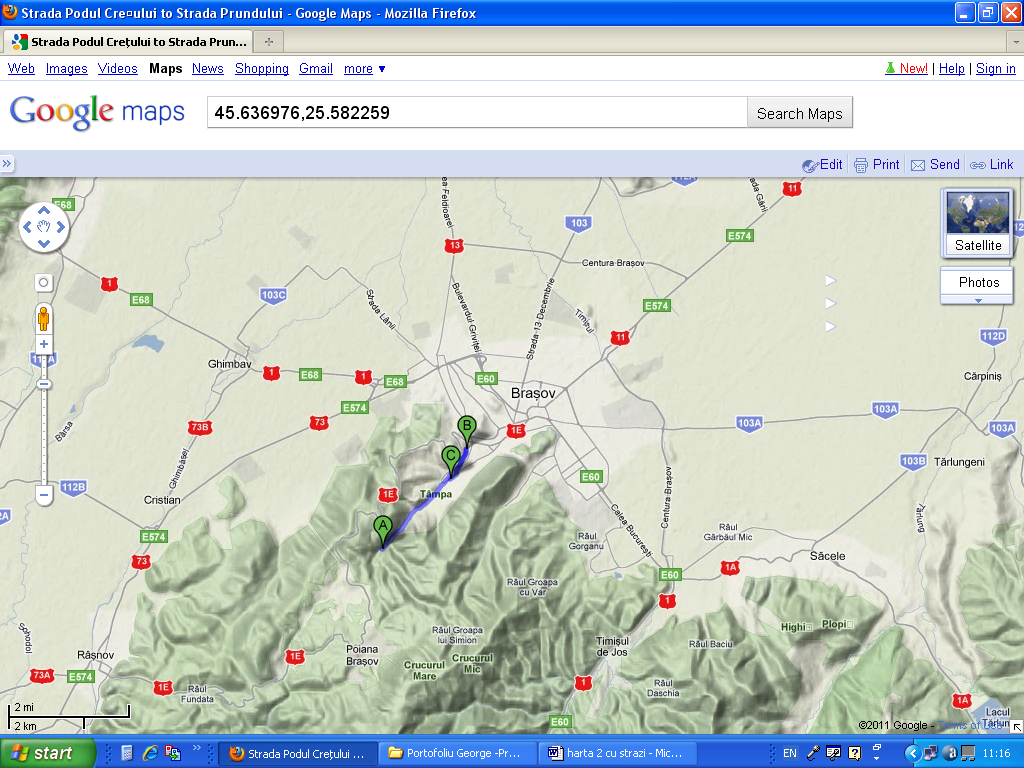Click the green marker B on the map
This screenshot has height=768, width=1024.
(466, 431)
